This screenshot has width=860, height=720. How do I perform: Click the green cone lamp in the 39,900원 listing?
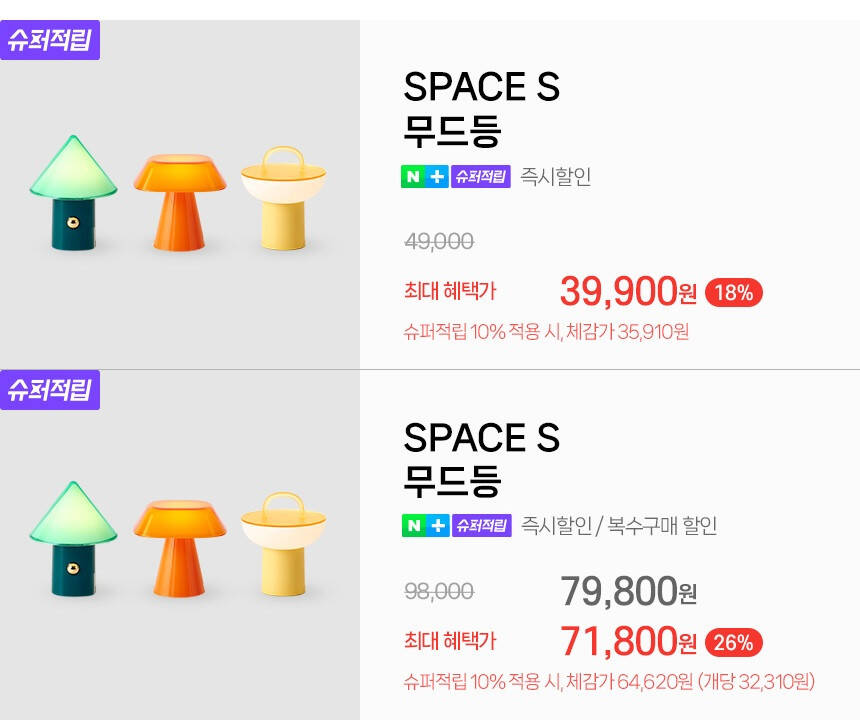[x=72, y=193]
